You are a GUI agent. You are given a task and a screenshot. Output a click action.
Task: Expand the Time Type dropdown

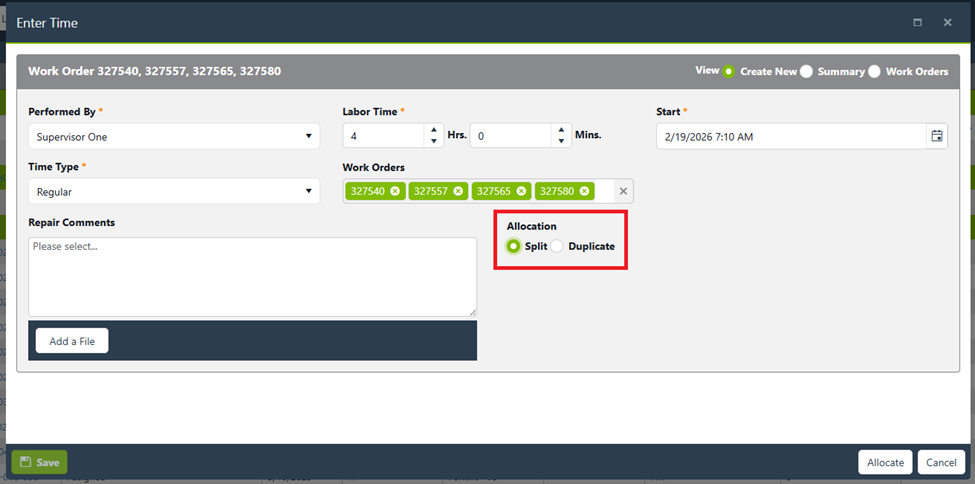(174, 191)
